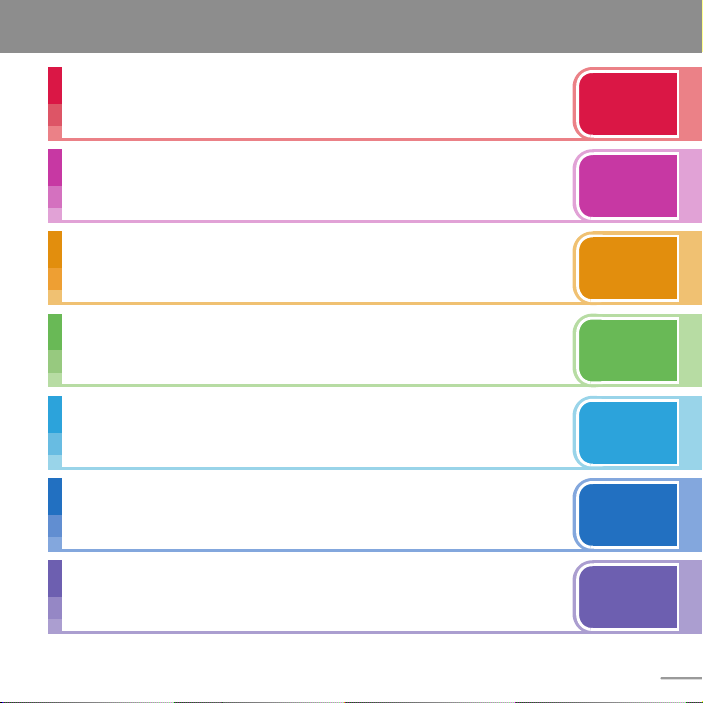
Task: Pick the mid-tone purple swatch on left strip
Action: click(x=55, y=608)
